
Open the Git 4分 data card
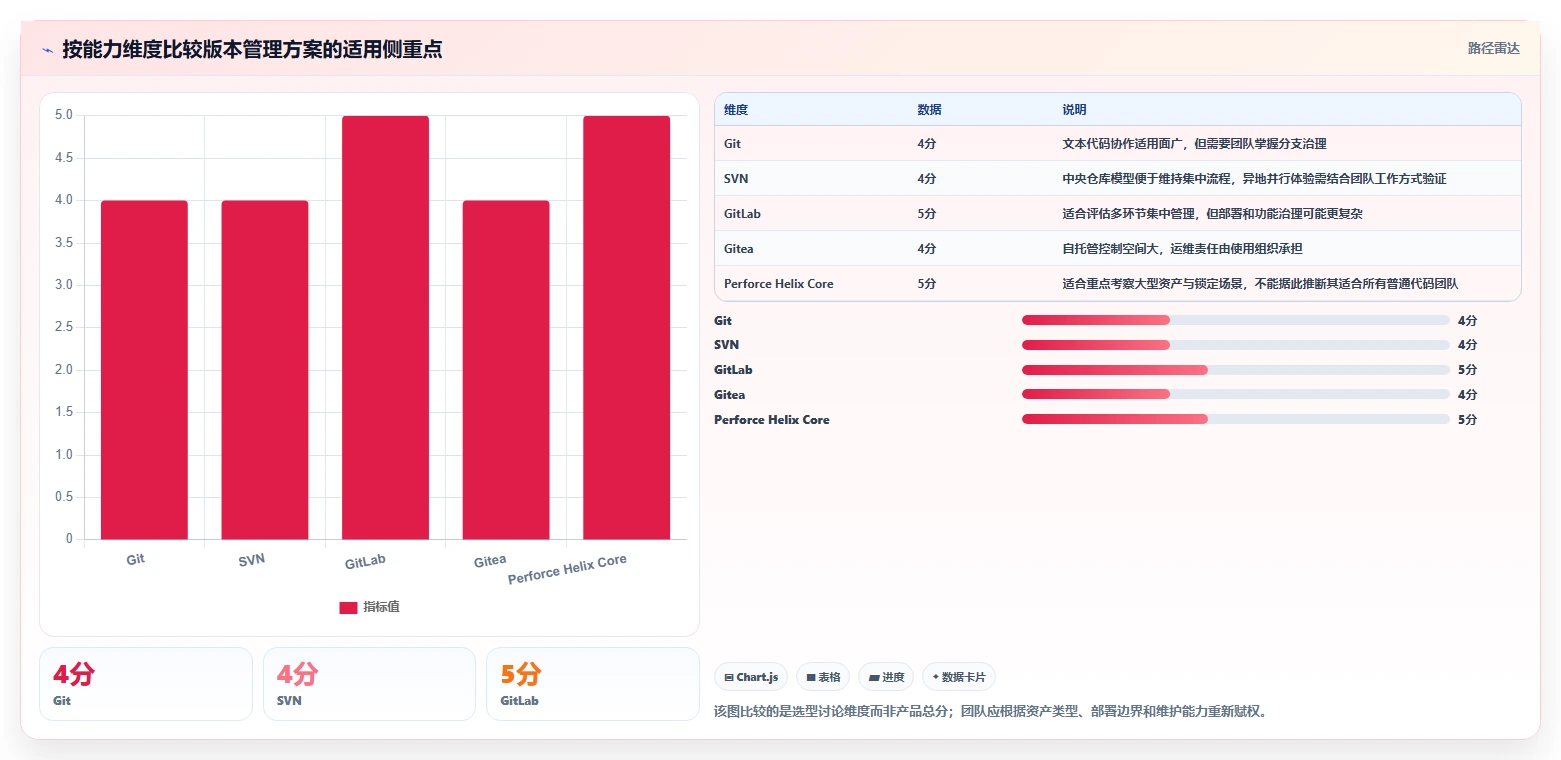pyautogui.click(x=146, y=684)
